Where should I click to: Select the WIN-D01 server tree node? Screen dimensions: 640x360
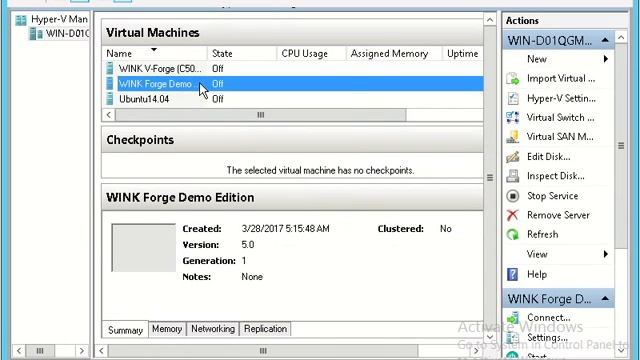[67, 33]
